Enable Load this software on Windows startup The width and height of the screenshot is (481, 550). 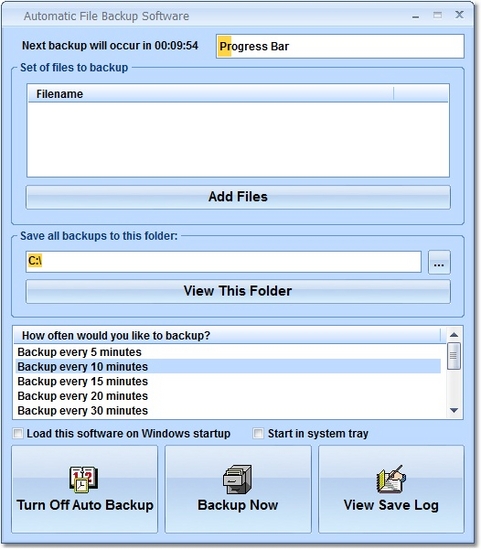pyautogui.click(x=18, y=434)
